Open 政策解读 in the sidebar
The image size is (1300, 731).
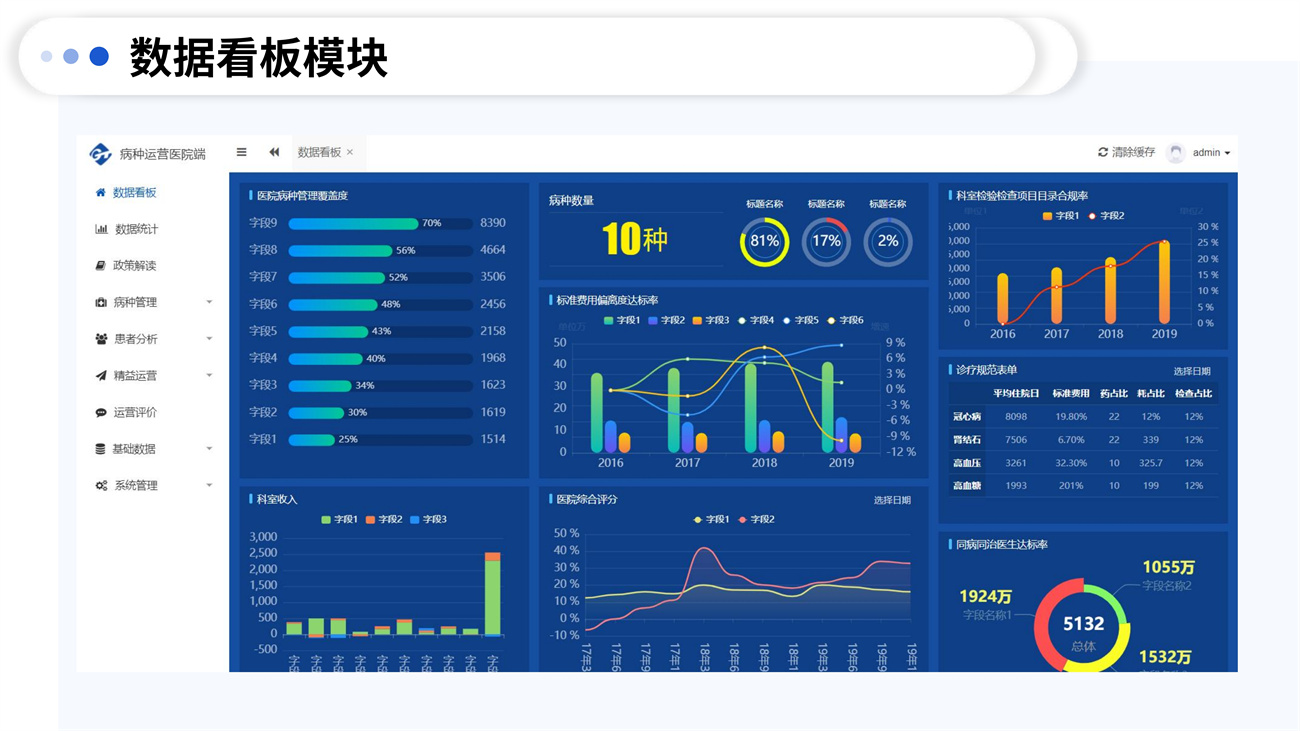133,266
